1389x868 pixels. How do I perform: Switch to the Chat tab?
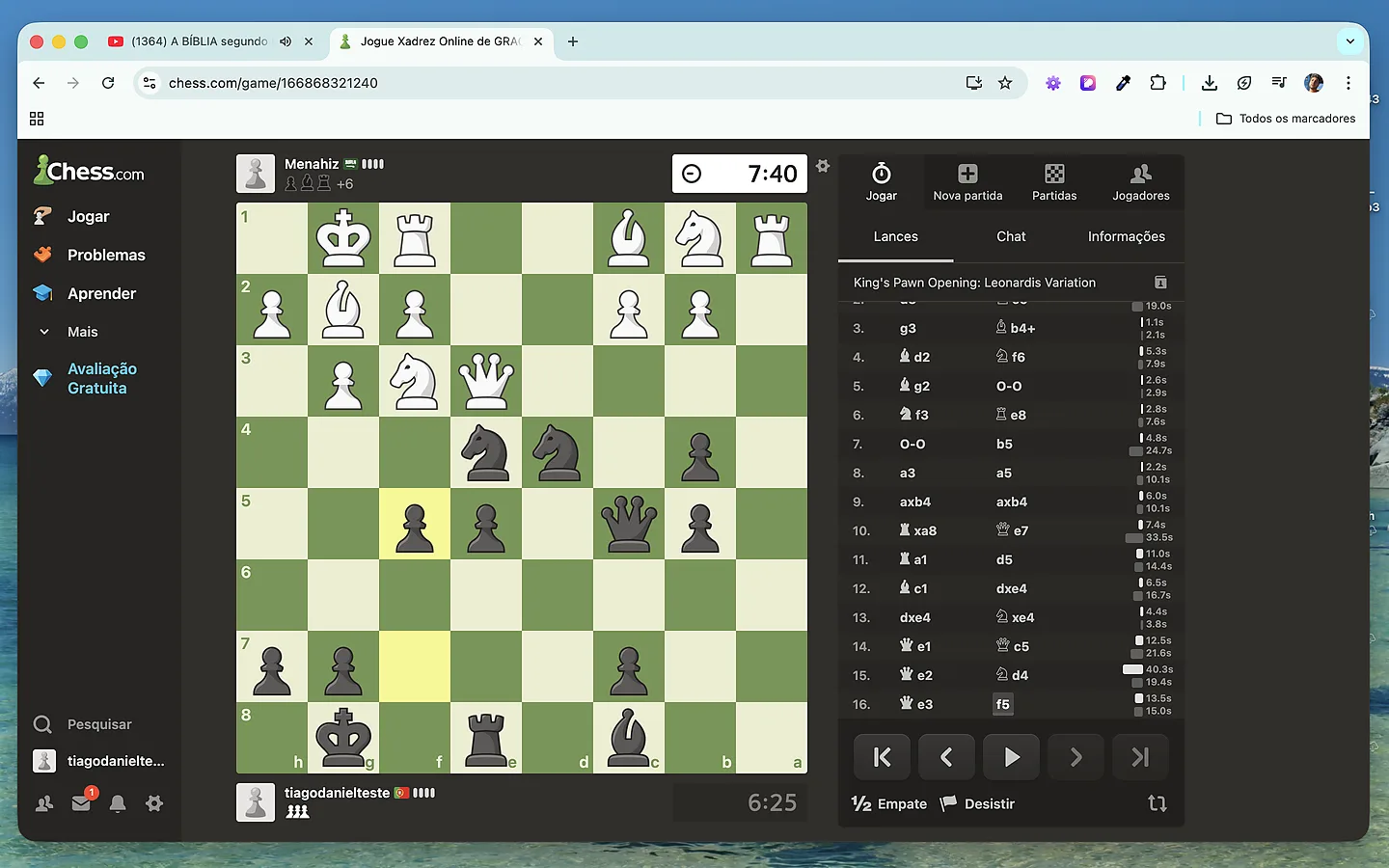tap(1011, 236)
